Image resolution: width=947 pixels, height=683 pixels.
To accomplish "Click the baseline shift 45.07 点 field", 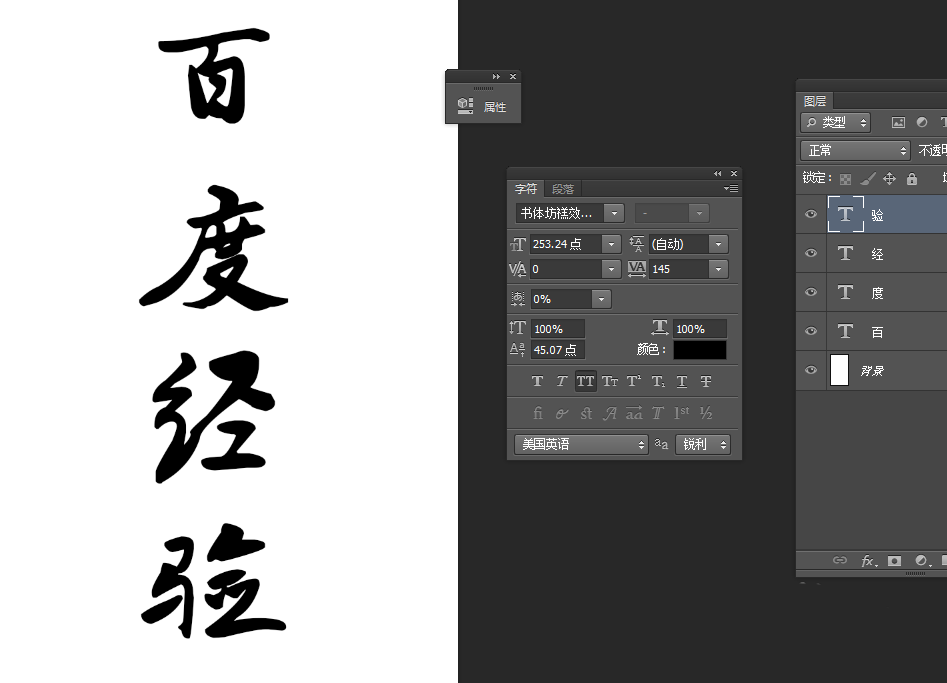I will (557, 350).
